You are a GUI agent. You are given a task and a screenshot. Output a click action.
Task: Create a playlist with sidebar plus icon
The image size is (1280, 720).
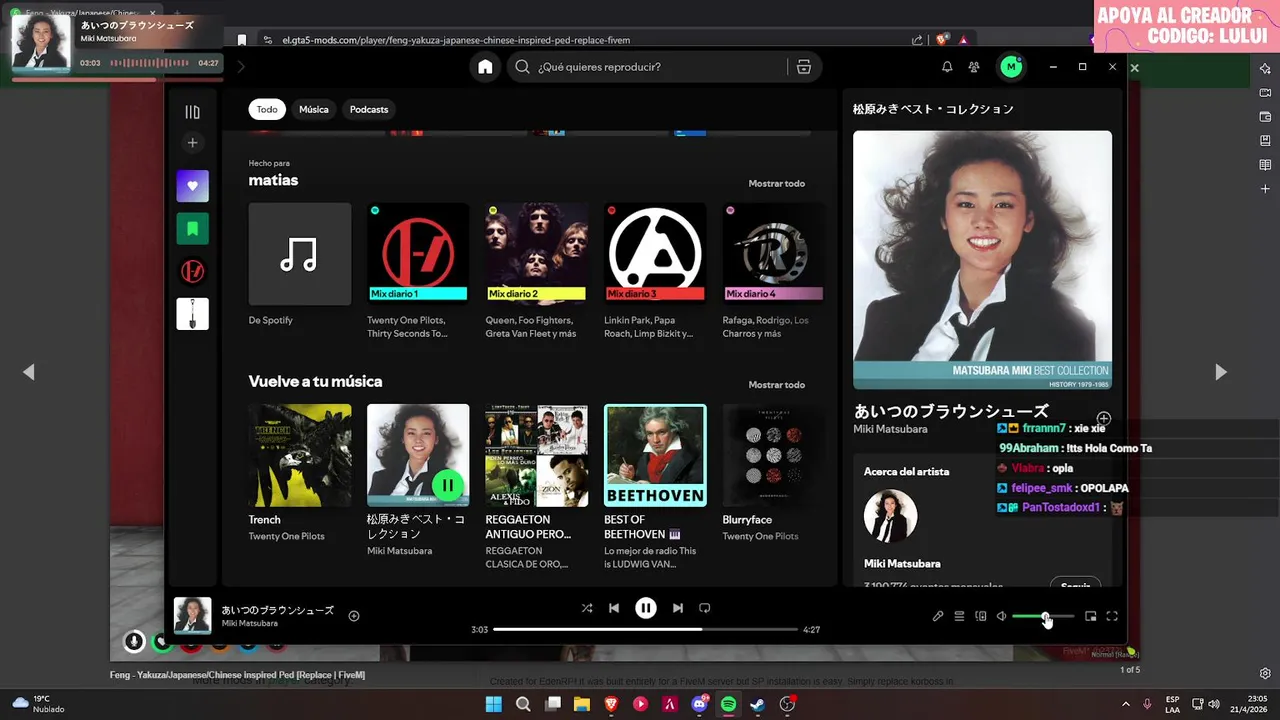point(193,143)
